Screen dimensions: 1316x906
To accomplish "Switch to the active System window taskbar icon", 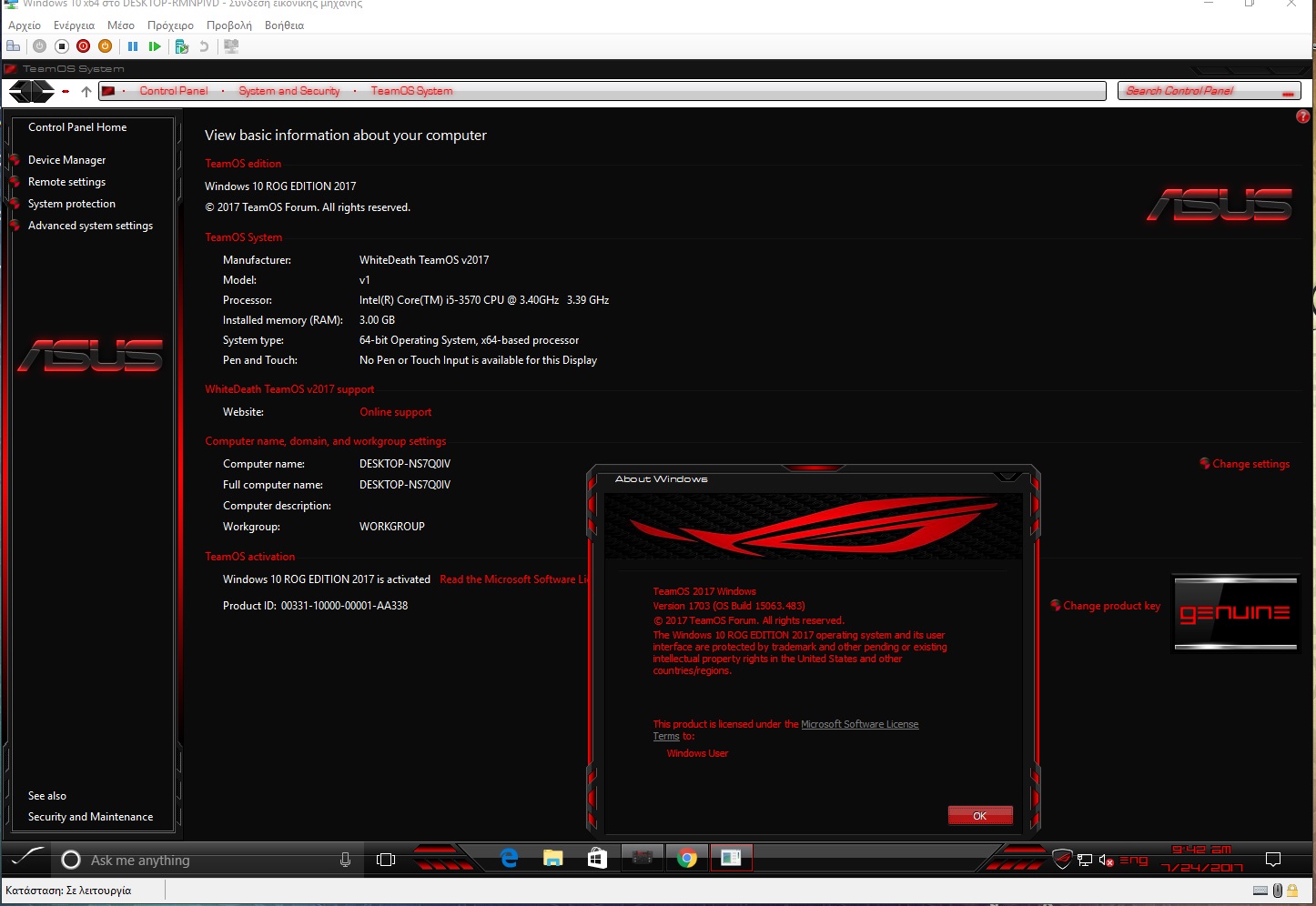I will pos(731,858).
